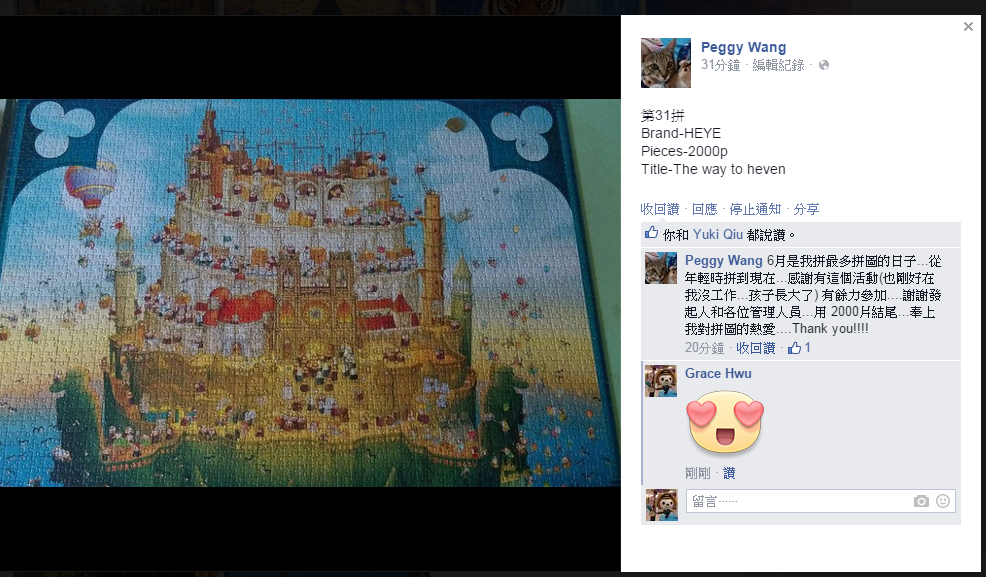Click the thumbs-up icon beside 你和 Yuki Qiu
Screen dimensions: 986x577
coord(651,233)
